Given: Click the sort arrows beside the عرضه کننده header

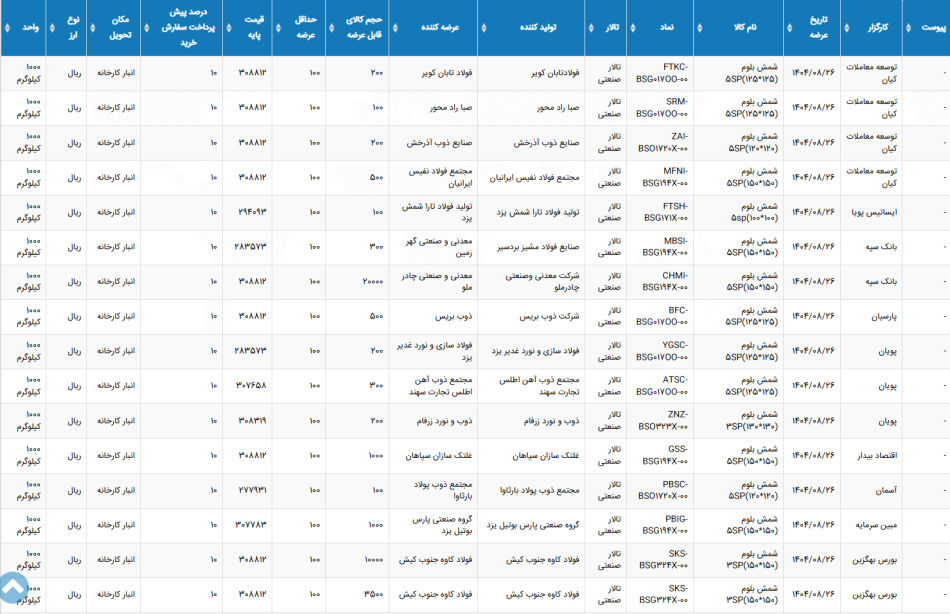Looking at the screenshot, I should [x=396, y=28].
